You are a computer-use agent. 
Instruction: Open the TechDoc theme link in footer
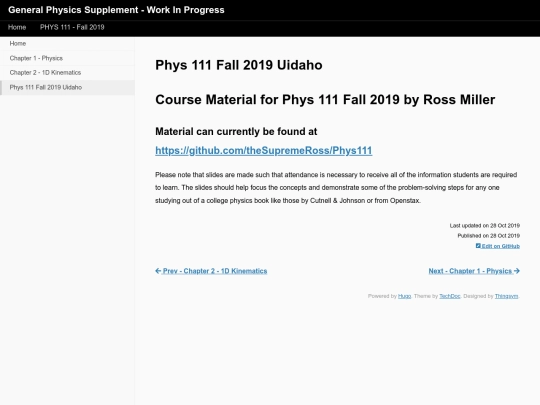pos(450,296)
